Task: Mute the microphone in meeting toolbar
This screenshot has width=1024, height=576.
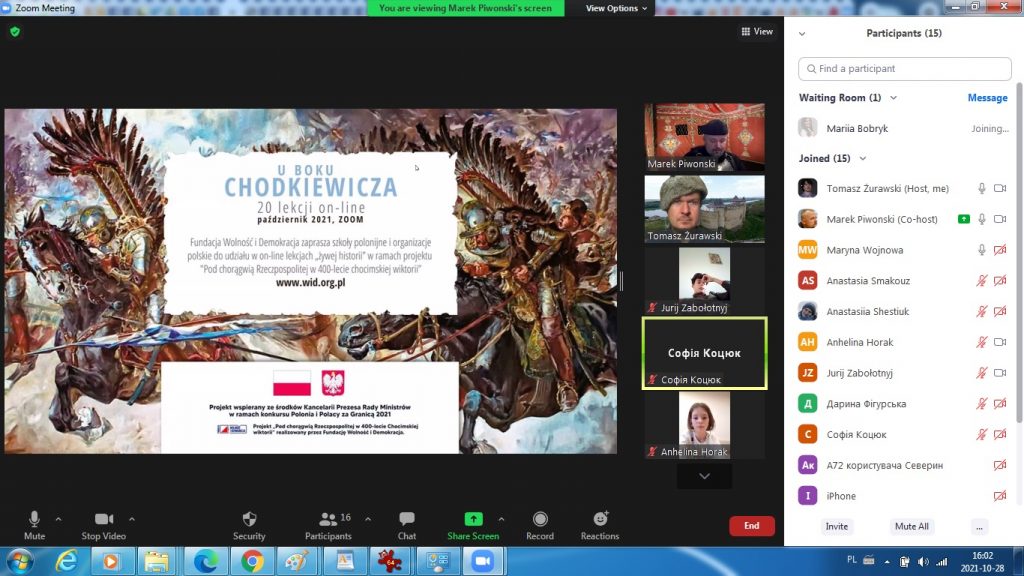Action: tap(34, 519)
